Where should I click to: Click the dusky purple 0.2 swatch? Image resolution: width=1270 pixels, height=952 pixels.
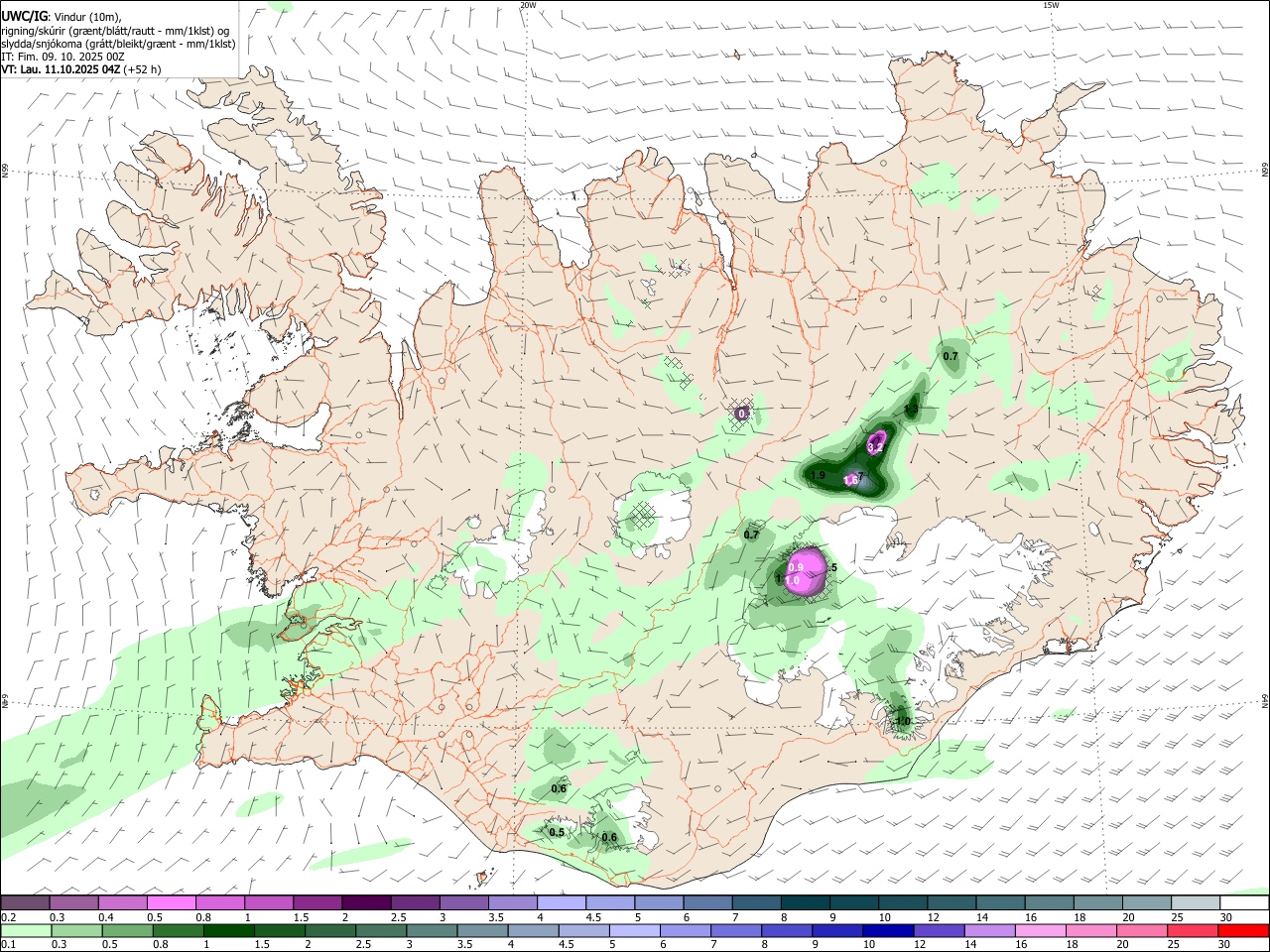point(25,902)
